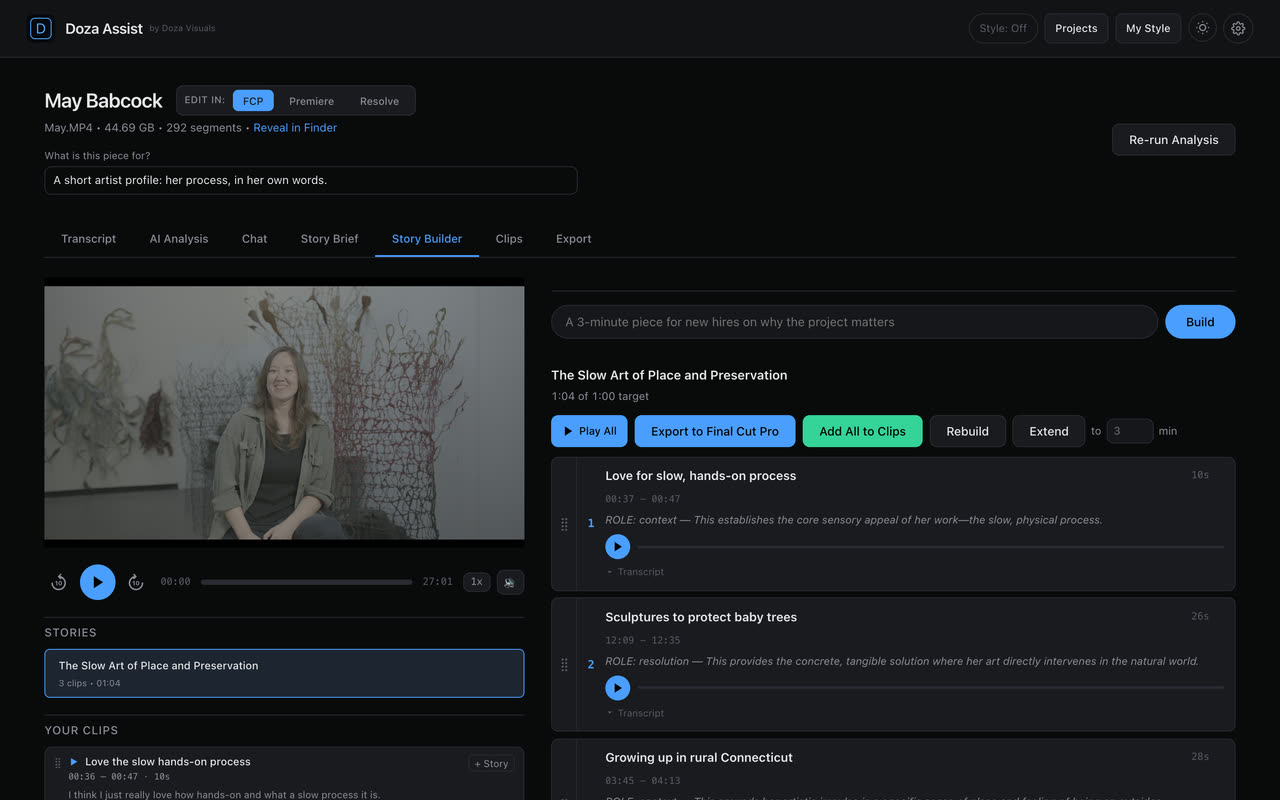Click the Doza Assist logo icon

[40, 28]
